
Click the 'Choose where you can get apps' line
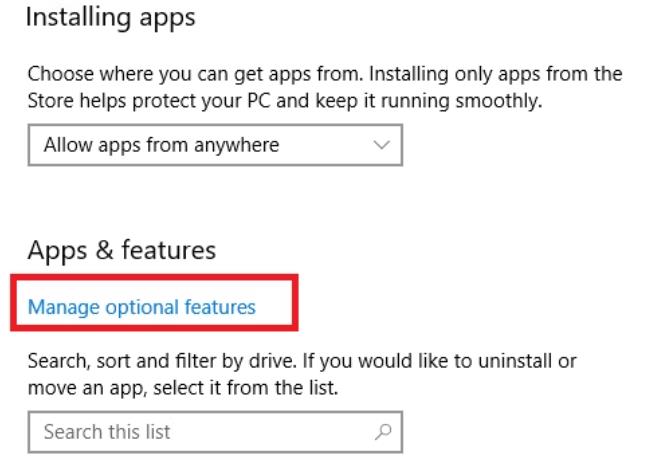pyautogui.click(x=325, y=74)
